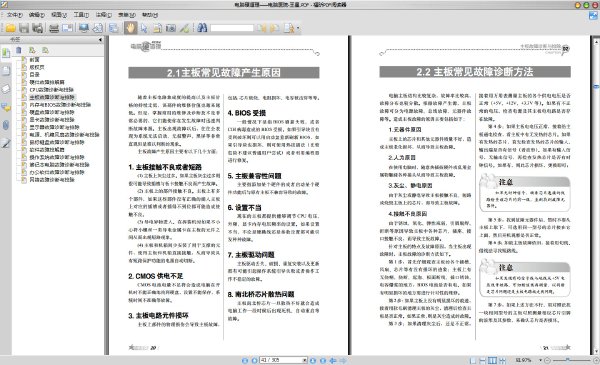Switch to continuous facing view mode

[502, 360]
